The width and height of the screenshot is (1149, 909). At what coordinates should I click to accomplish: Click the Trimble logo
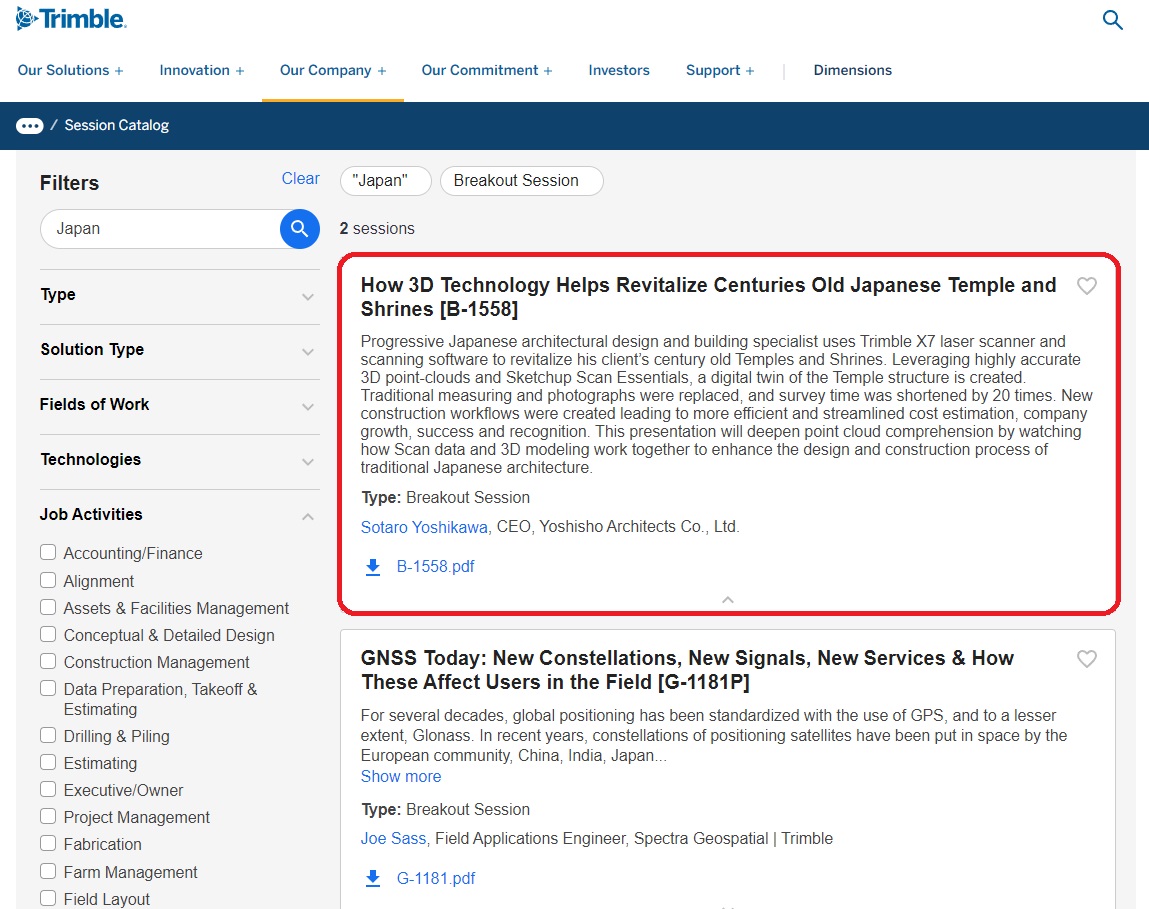(x=71, y=19)
